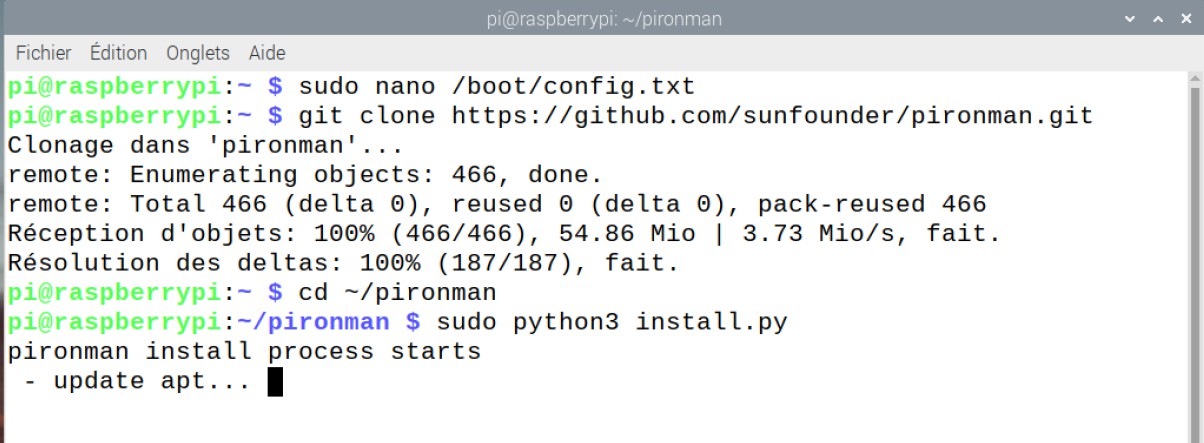Click install.py in the python3 command
The width and height of the screenshot is (1204, 443).
click(x=711, y=323)
